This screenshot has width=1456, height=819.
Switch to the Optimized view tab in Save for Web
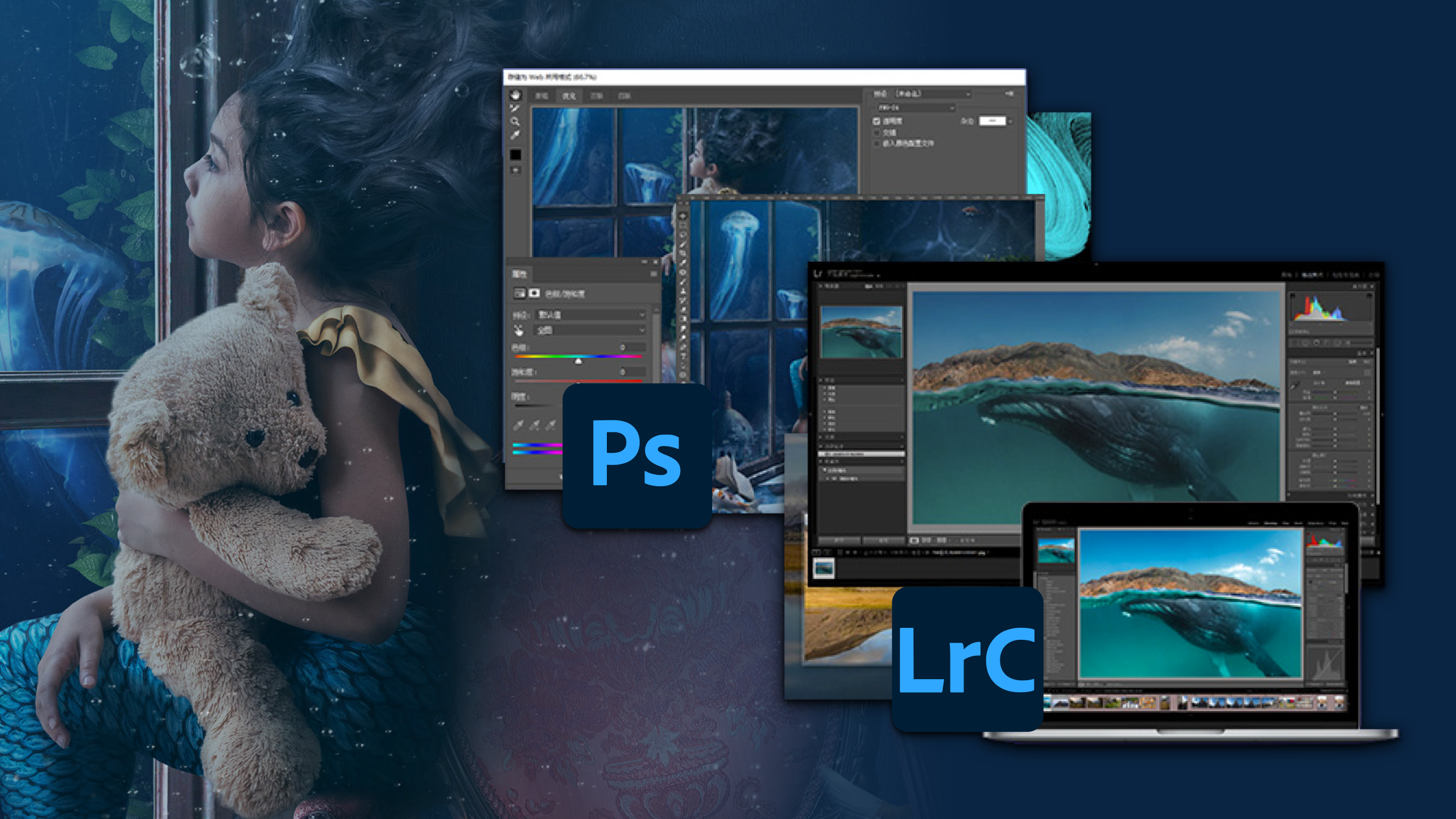(569, 96)
